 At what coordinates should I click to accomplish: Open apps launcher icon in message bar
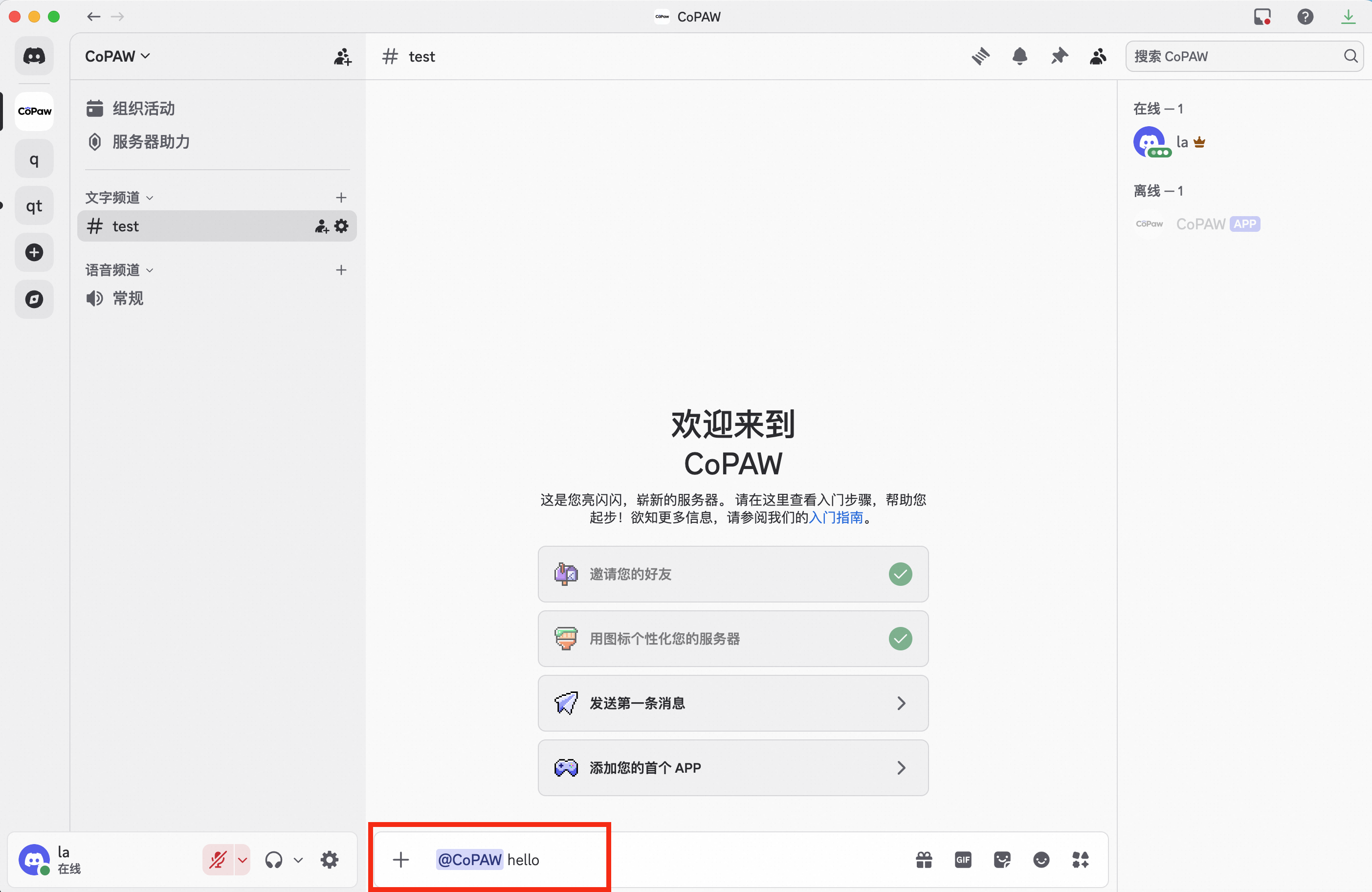coord(1080,860)
